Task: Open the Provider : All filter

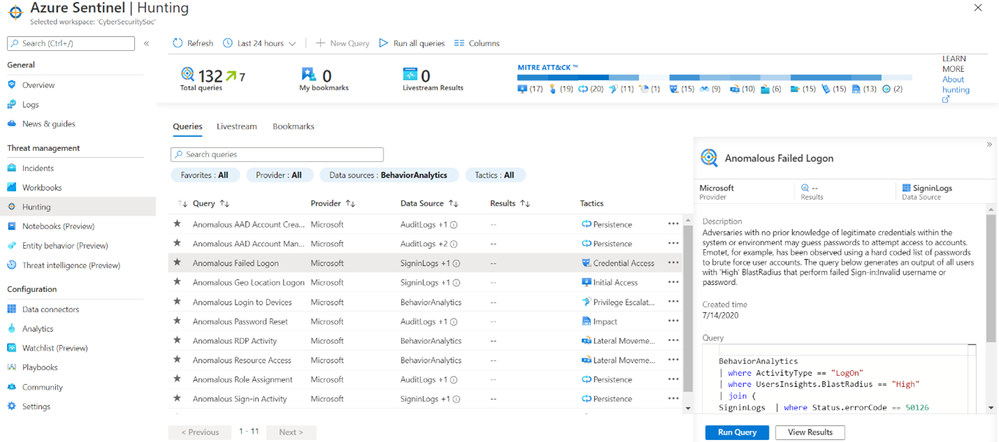Action: coord(279,175)
